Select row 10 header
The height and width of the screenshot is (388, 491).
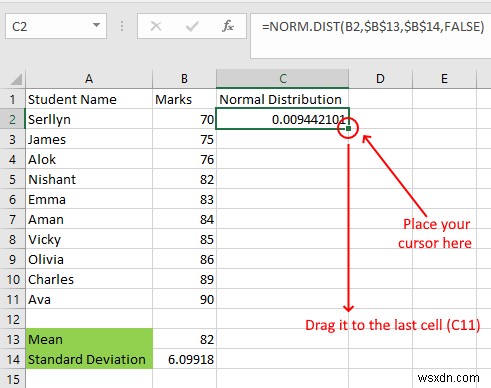[13, 279]
